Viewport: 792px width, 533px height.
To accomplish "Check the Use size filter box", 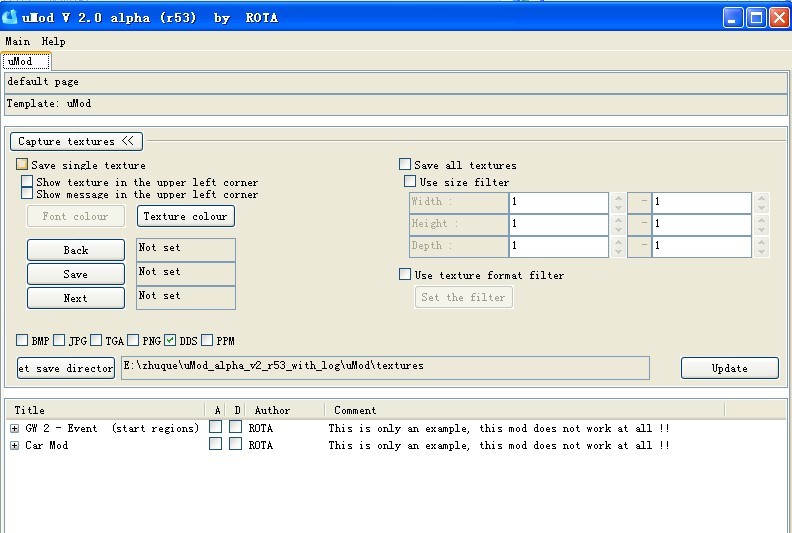I will [410, 182].
